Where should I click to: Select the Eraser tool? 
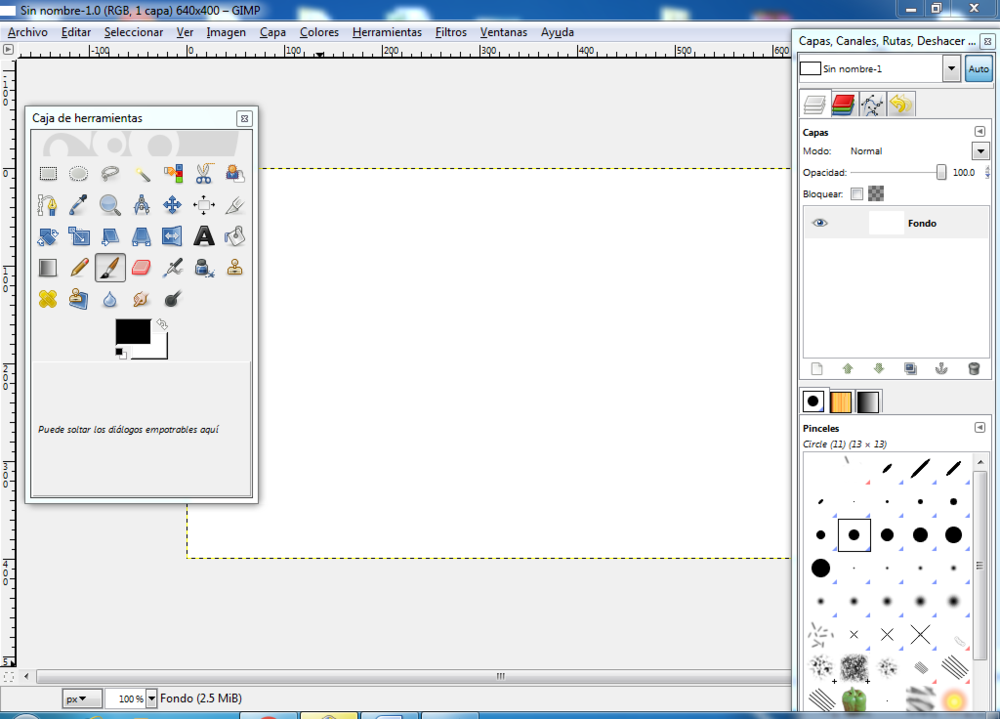(x=141, y=267)
